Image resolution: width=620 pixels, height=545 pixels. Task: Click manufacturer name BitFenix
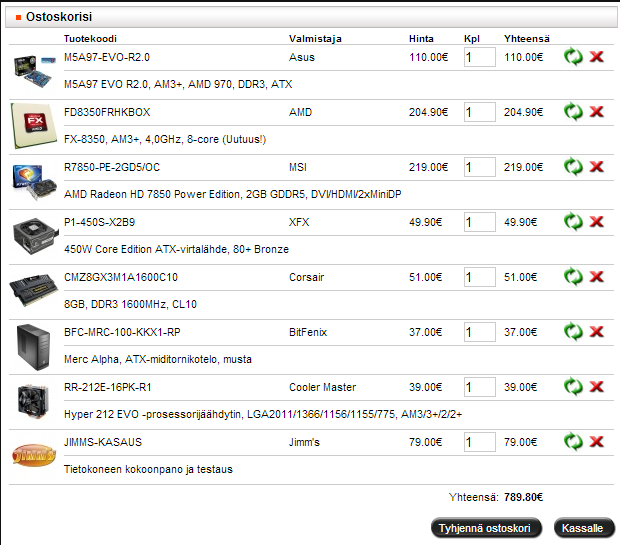click(308, 332)
